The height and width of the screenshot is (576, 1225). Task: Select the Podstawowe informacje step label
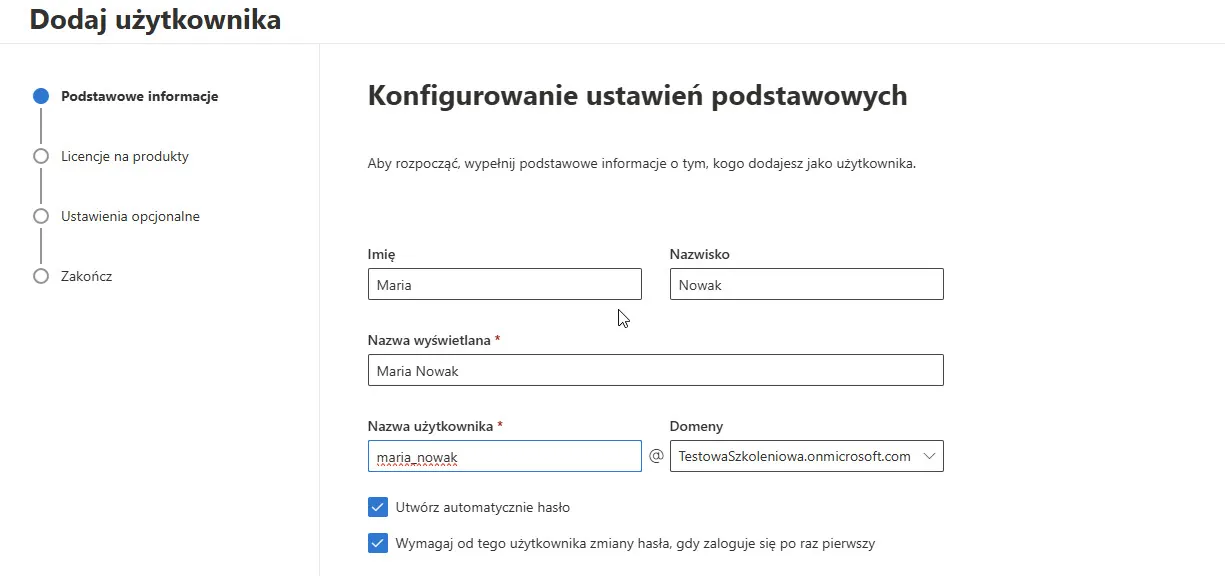[x=139, y=97]
